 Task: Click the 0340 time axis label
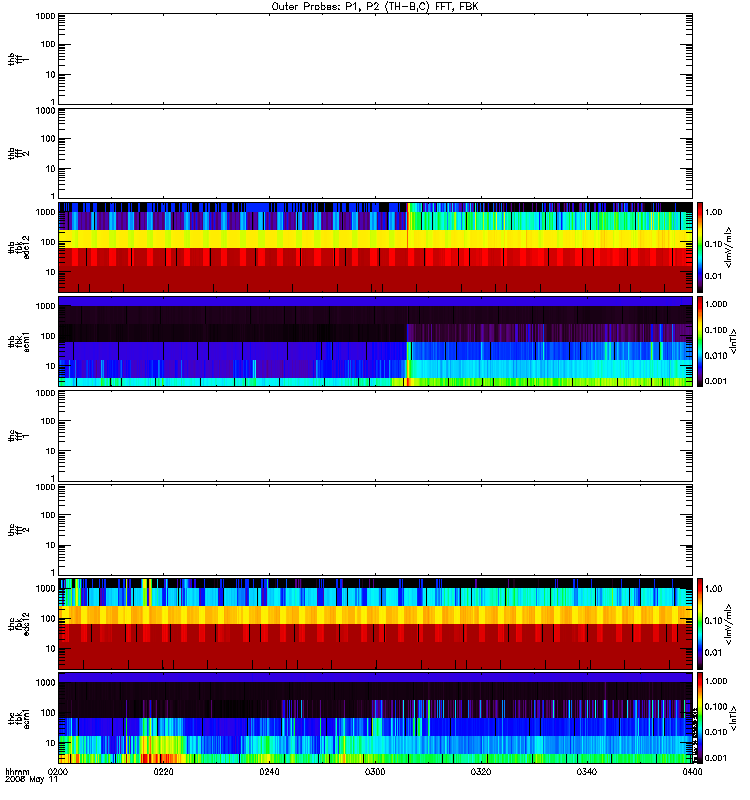[x=587, y=771]
